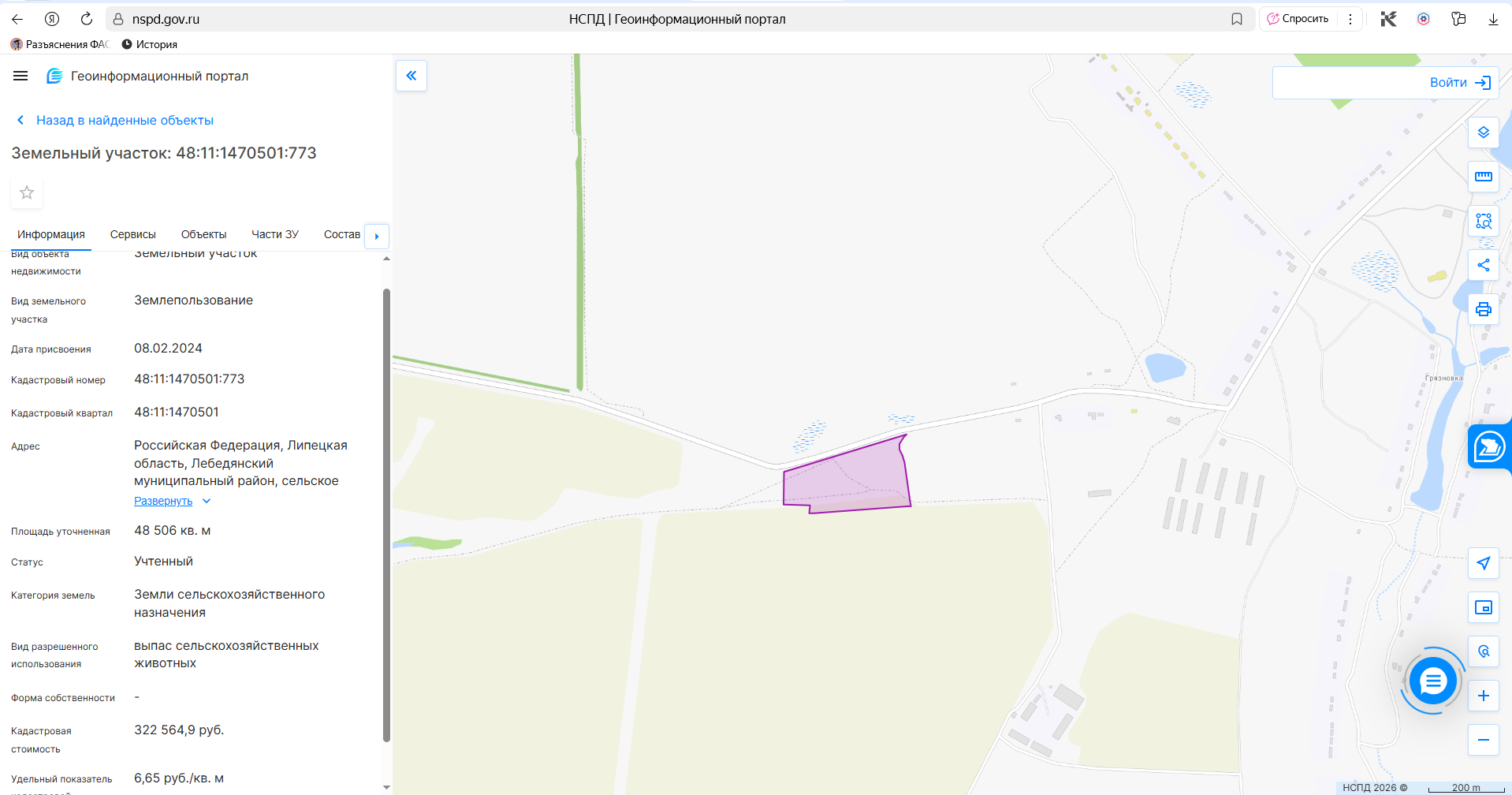This screenshot has width=1512, height=795.
Task: Click the Войти login button
Action: pos(1458,83)
